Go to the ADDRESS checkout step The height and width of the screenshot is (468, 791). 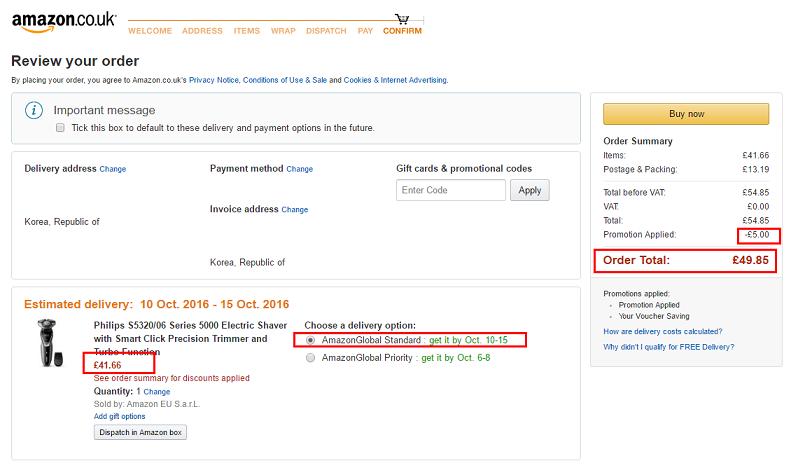[x=202, y=31]
